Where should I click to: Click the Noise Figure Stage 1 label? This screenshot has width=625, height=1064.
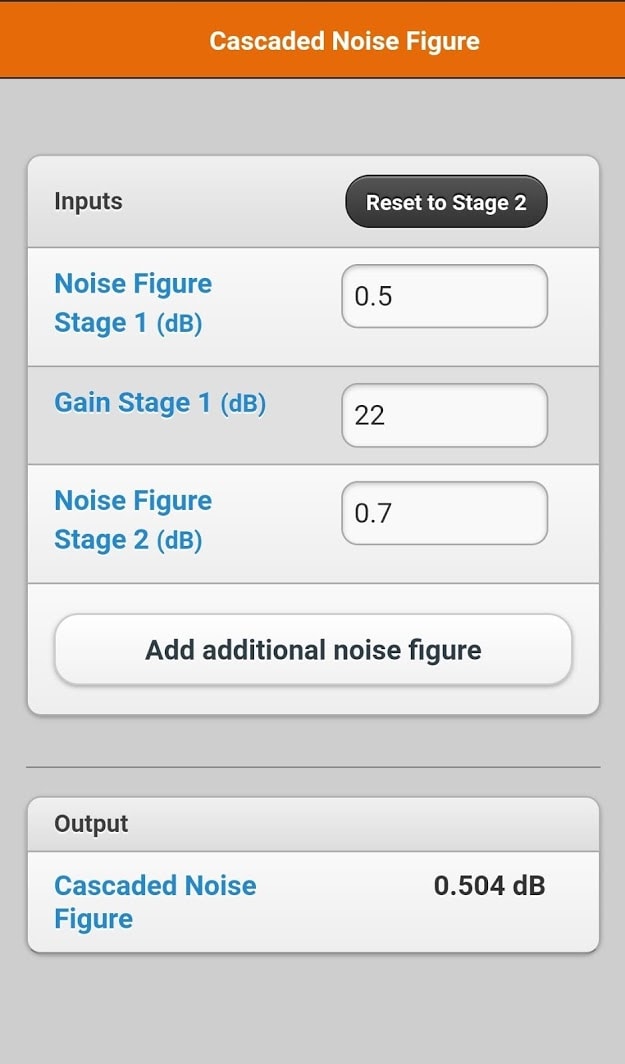point(133,303)
